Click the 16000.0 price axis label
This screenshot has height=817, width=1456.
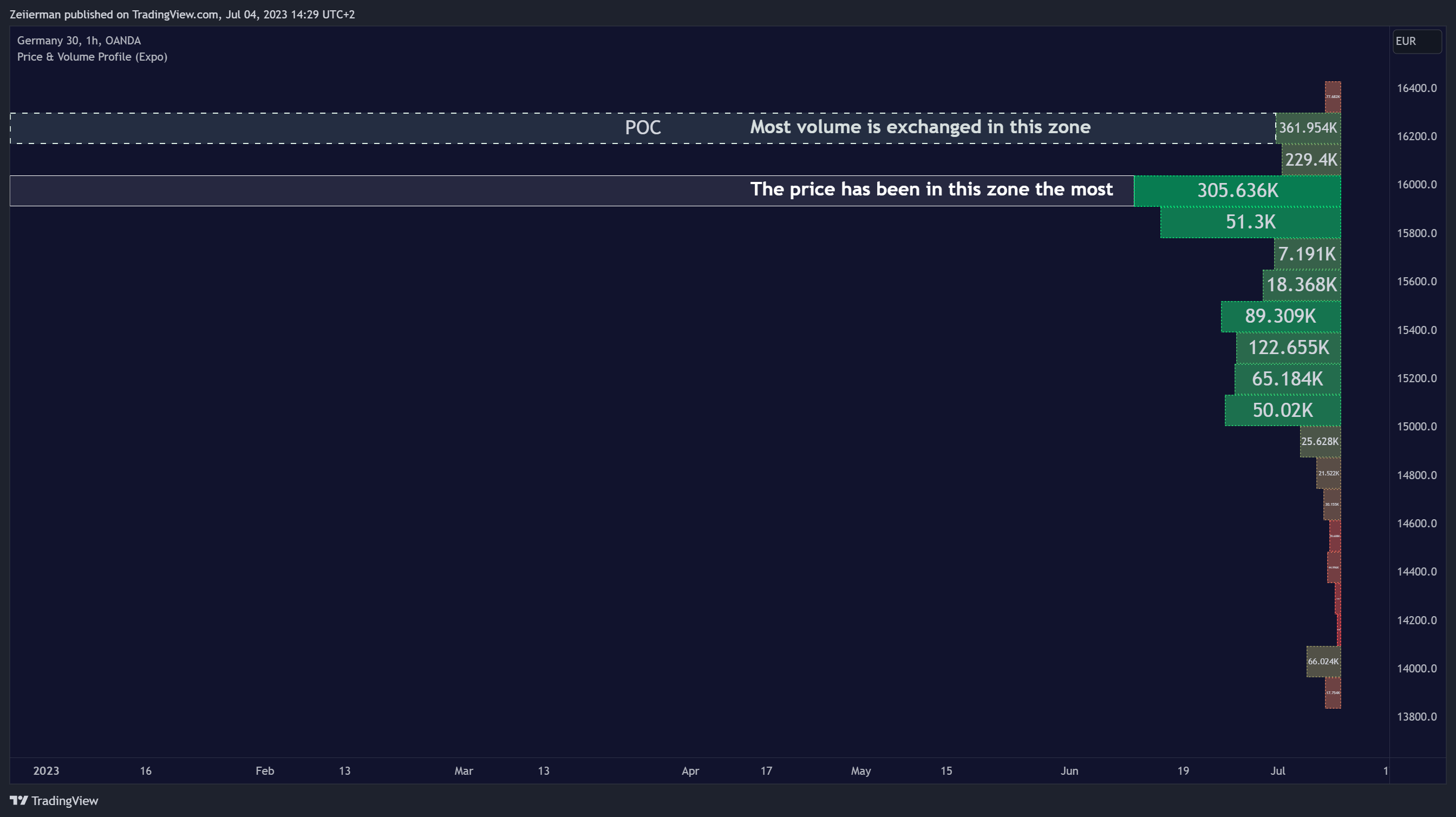[1416, 185]
